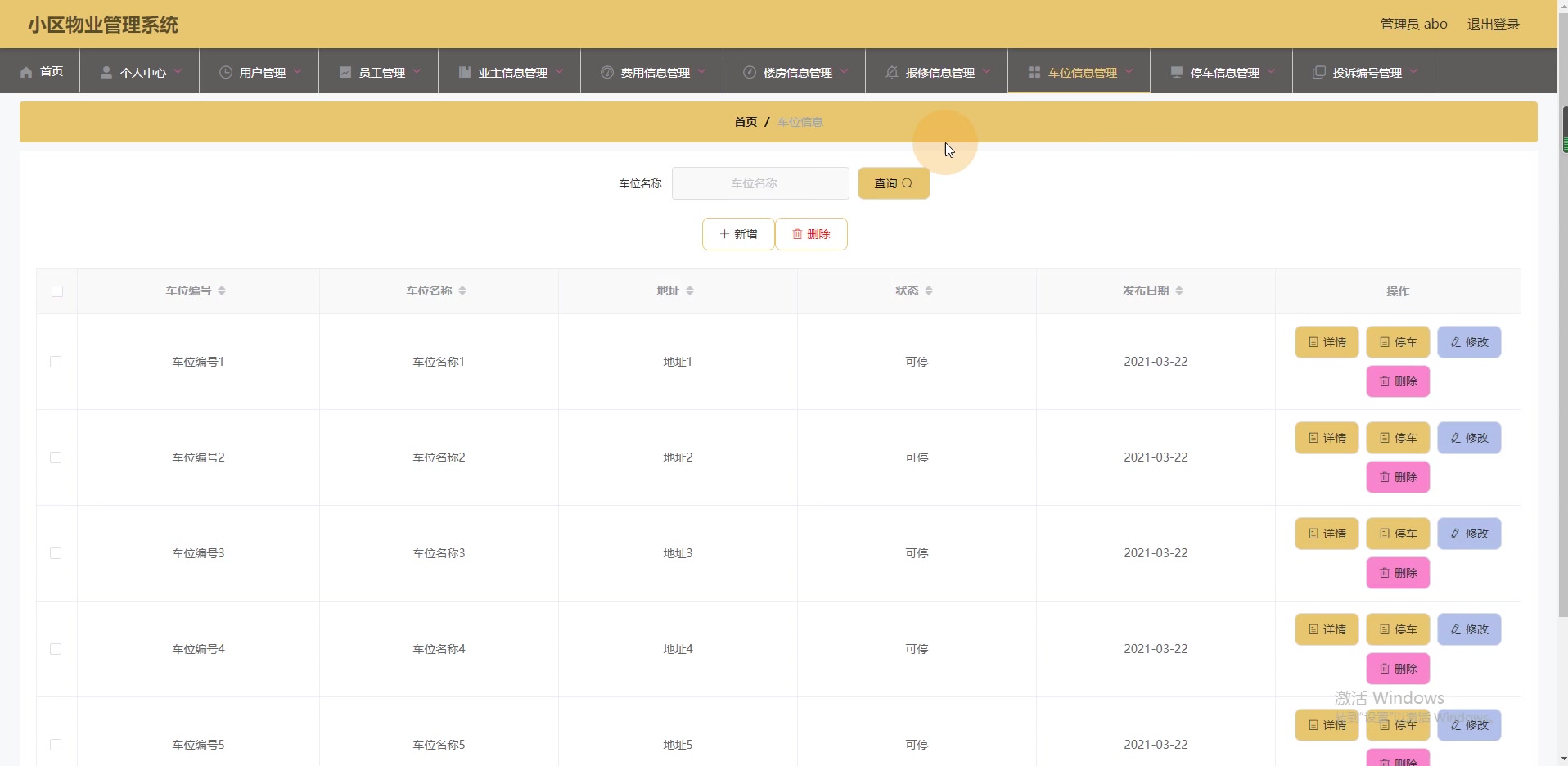The width and height of the screenshot is (1568, 766).
Task: Go to the 首页 menu item
Action: [x=40, y=71]
